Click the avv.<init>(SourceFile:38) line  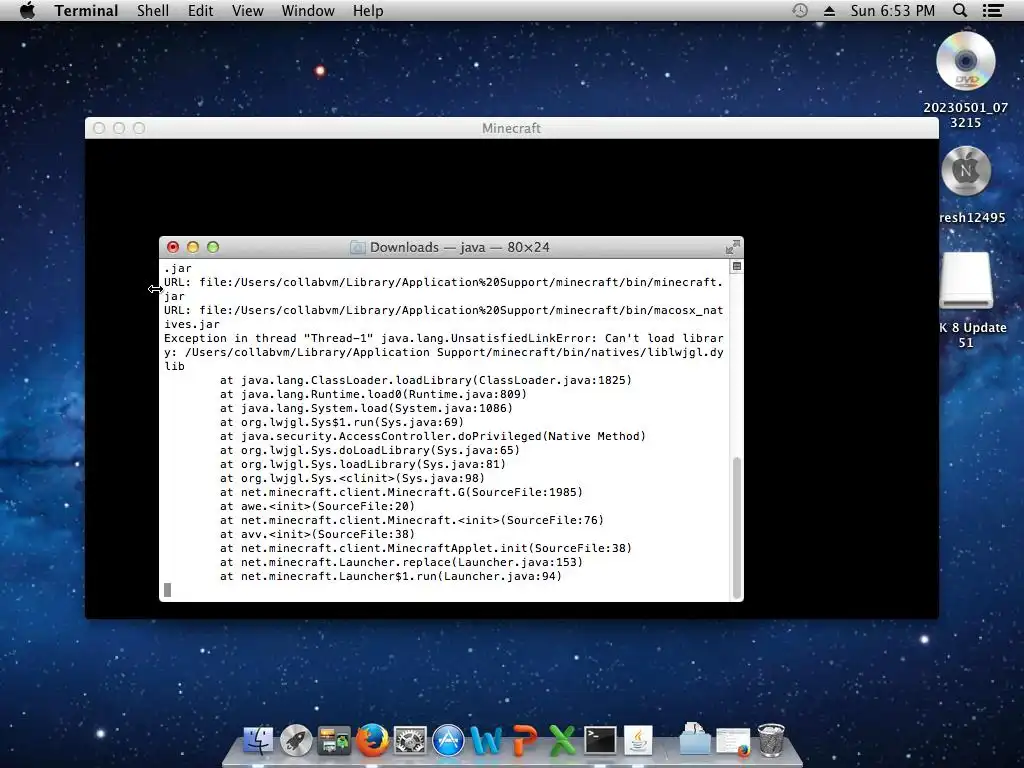[317, 534]
